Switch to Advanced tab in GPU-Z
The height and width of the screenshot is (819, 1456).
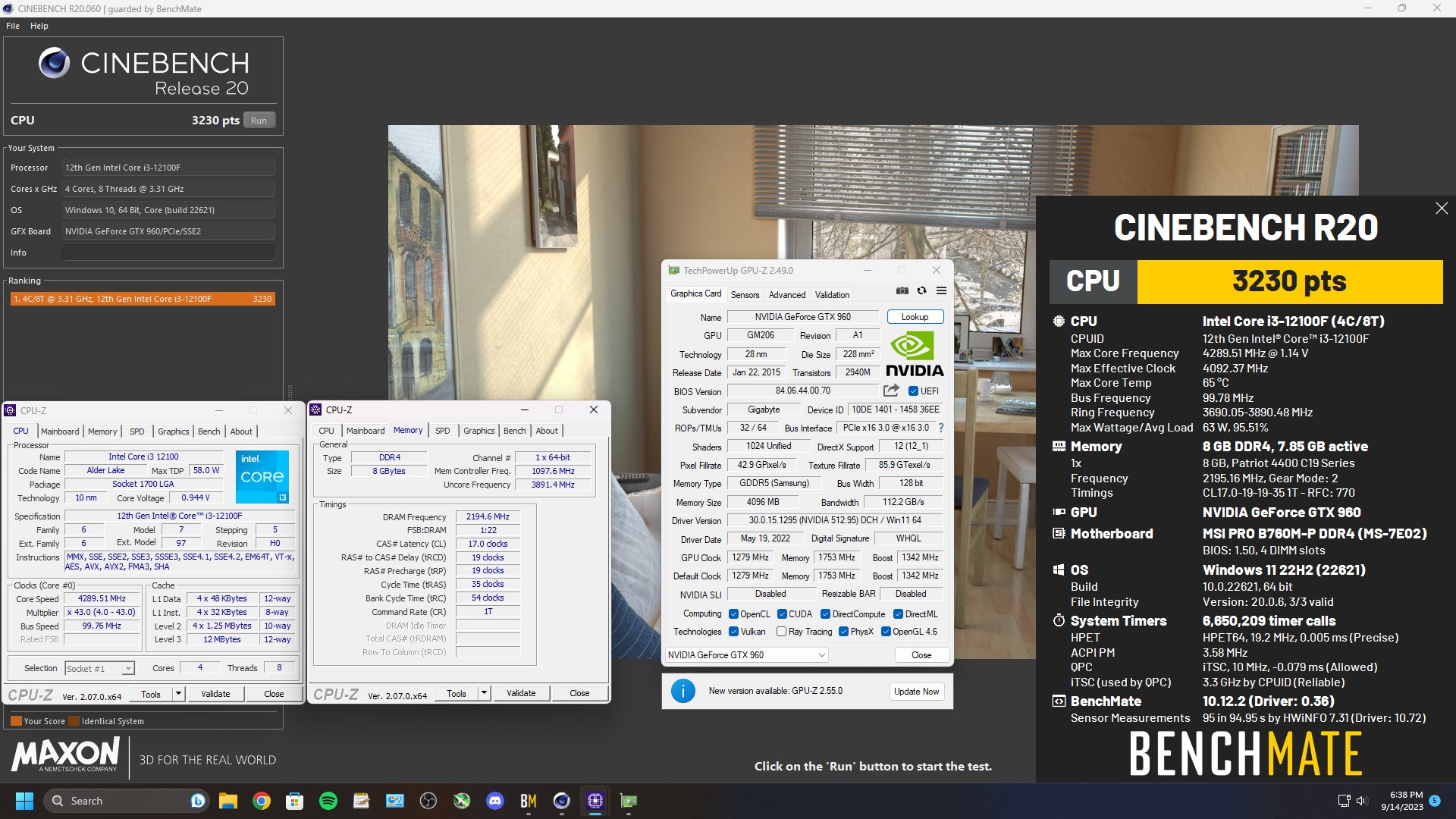tap(787, 295)
